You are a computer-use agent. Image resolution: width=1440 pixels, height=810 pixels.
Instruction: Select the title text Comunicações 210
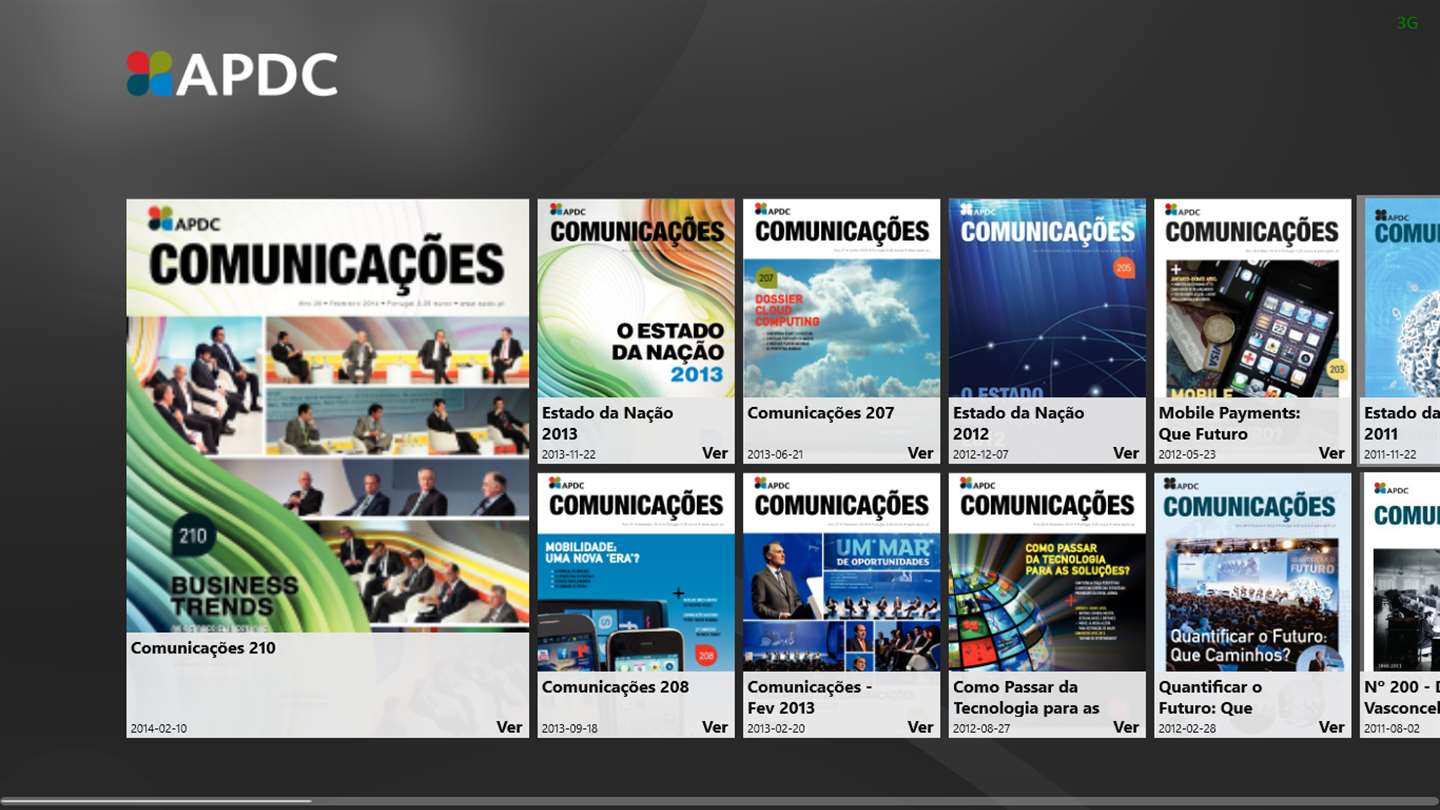203,648
